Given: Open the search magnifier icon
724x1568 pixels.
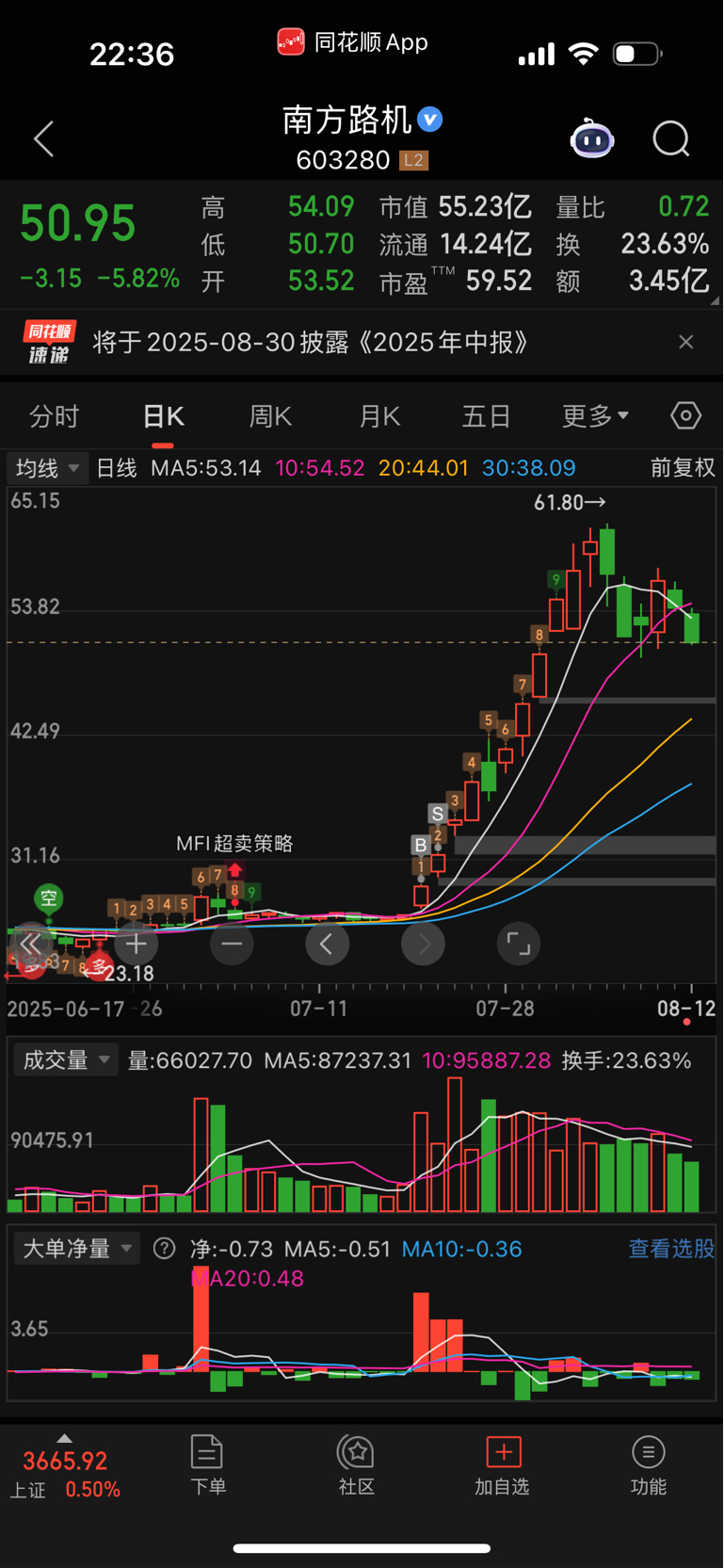Looking at the screenshot, I should pyautogui.click(x=671, y=139).
